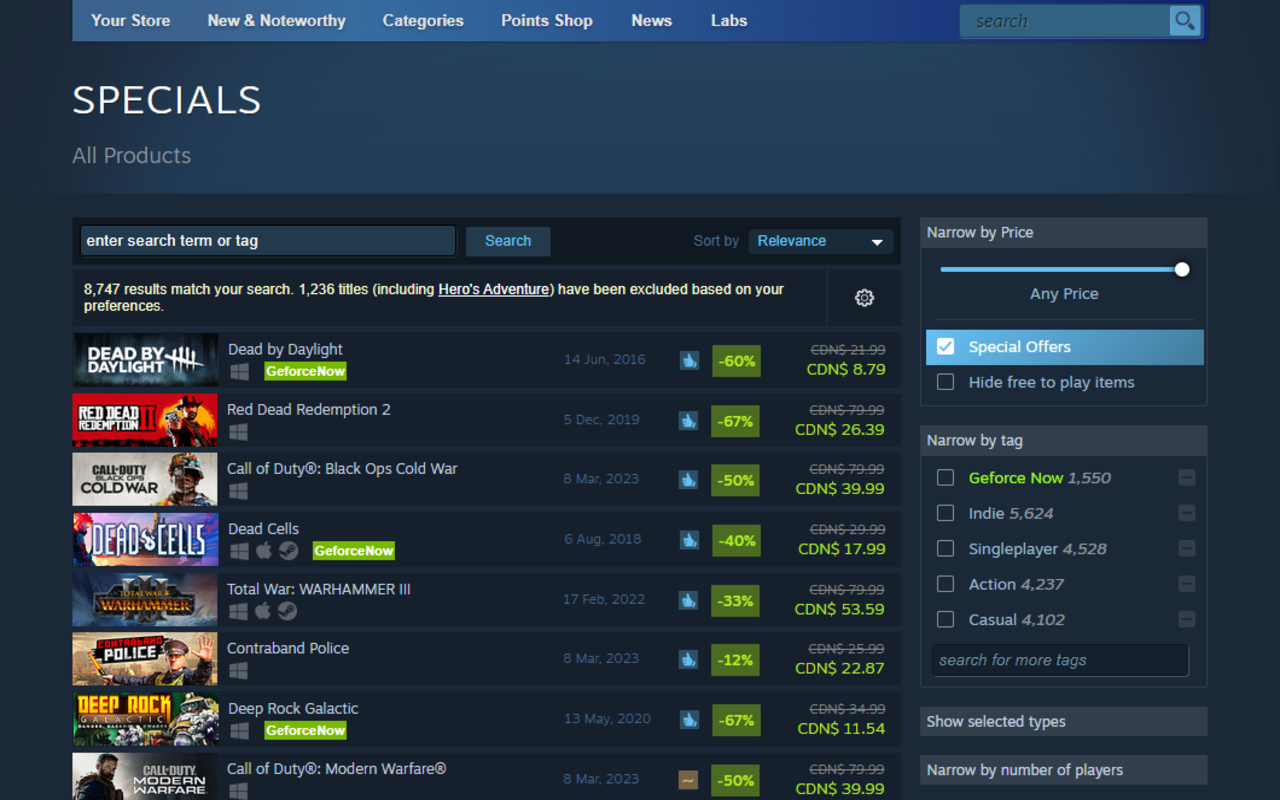Screen dimensions: 1280x800
Task: Open the Categories menu
Action: click(423, 20)
